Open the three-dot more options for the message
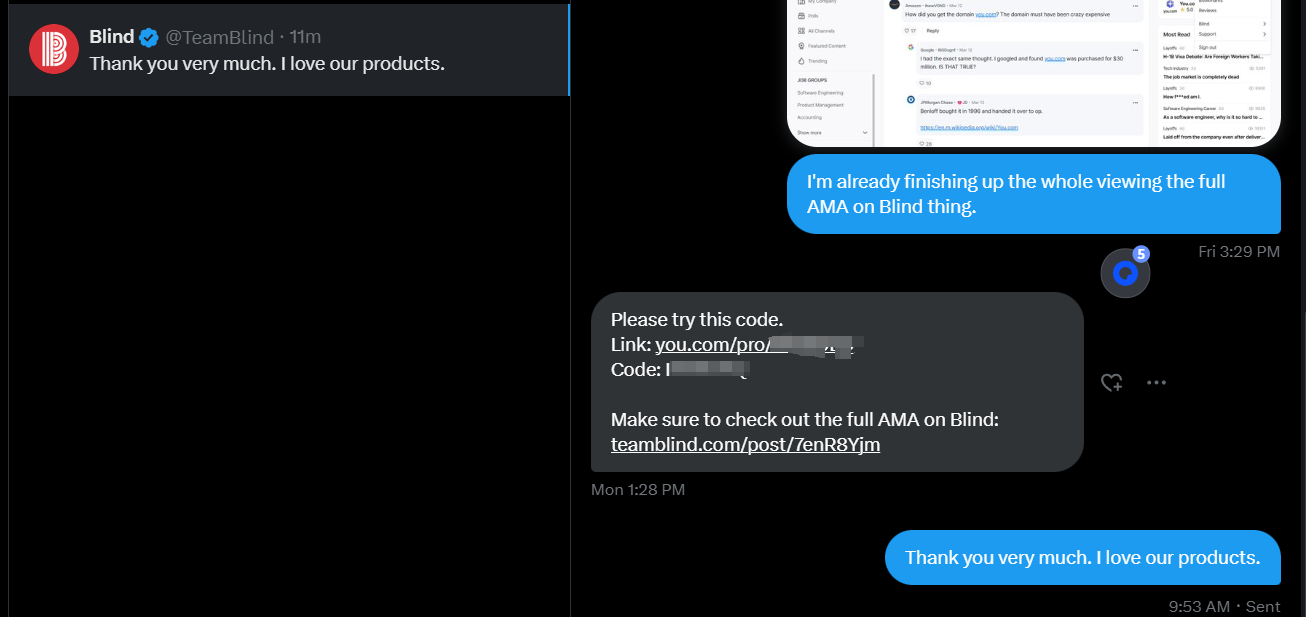 (x=1156, y=382)
